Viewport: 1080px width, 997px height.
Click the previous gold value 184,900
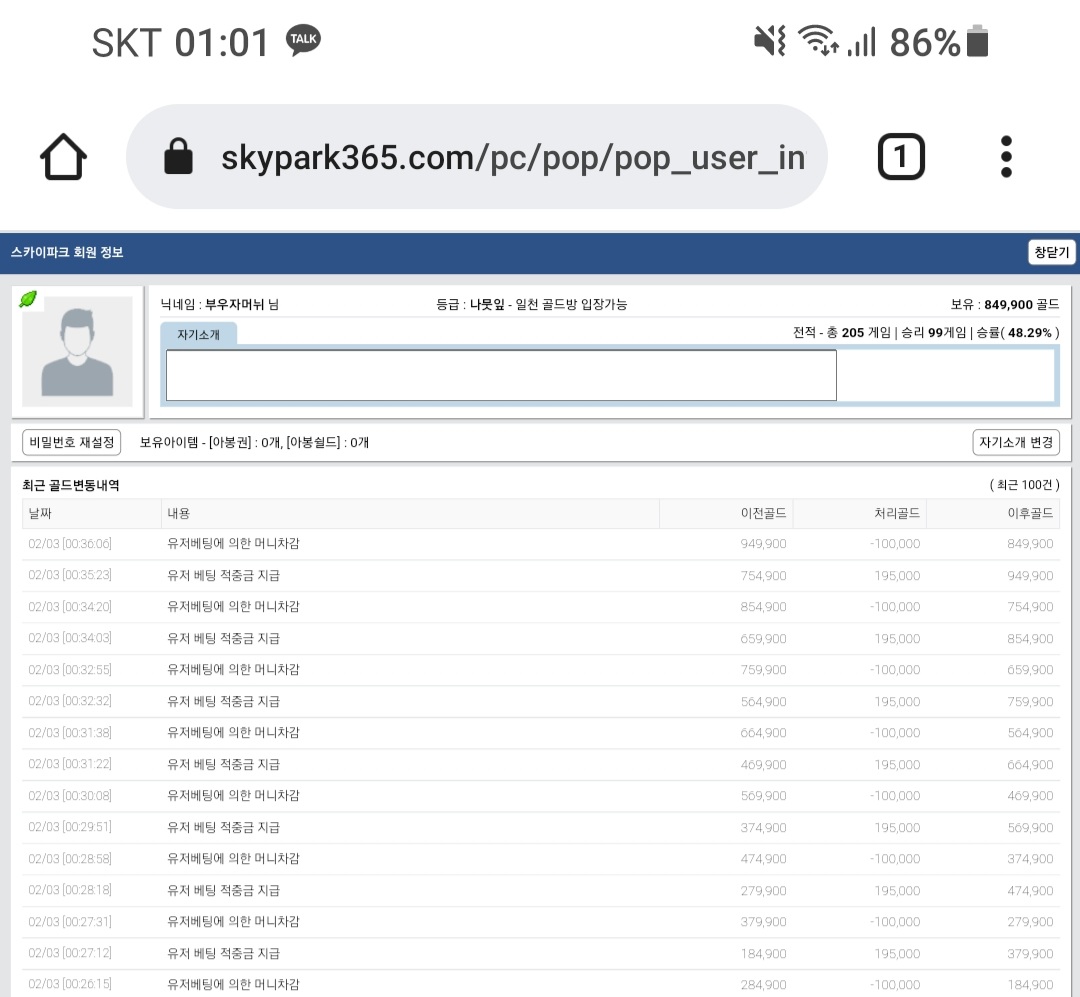763,954
